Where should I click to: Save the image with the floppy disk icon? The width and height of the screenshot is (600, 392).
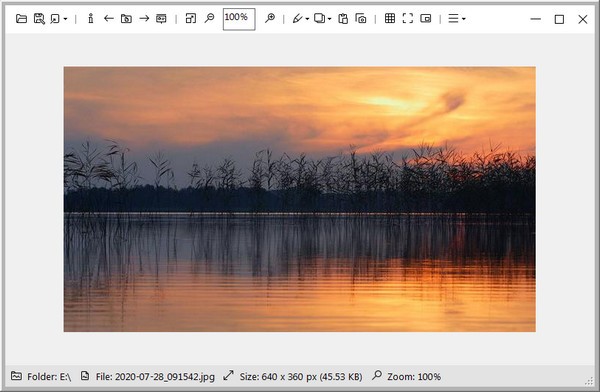click(x=39, y=18)
